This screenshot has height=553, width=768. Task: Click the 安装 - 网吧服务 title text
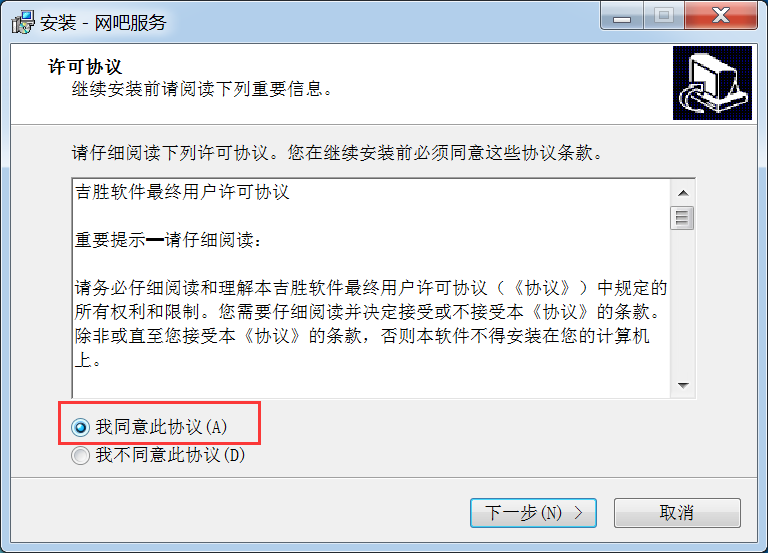pos(103,23)
